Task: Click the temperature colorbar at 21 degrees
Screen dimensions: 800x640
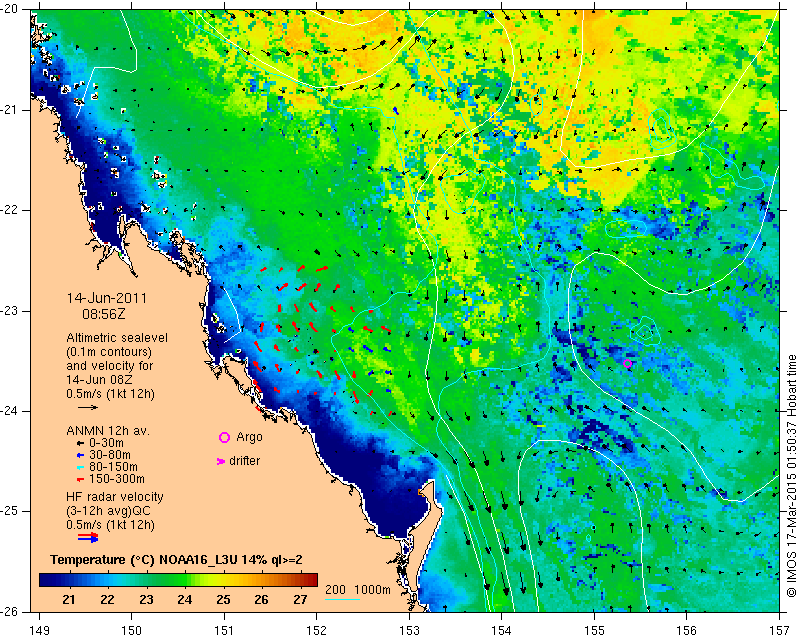Action: (69, 580)
